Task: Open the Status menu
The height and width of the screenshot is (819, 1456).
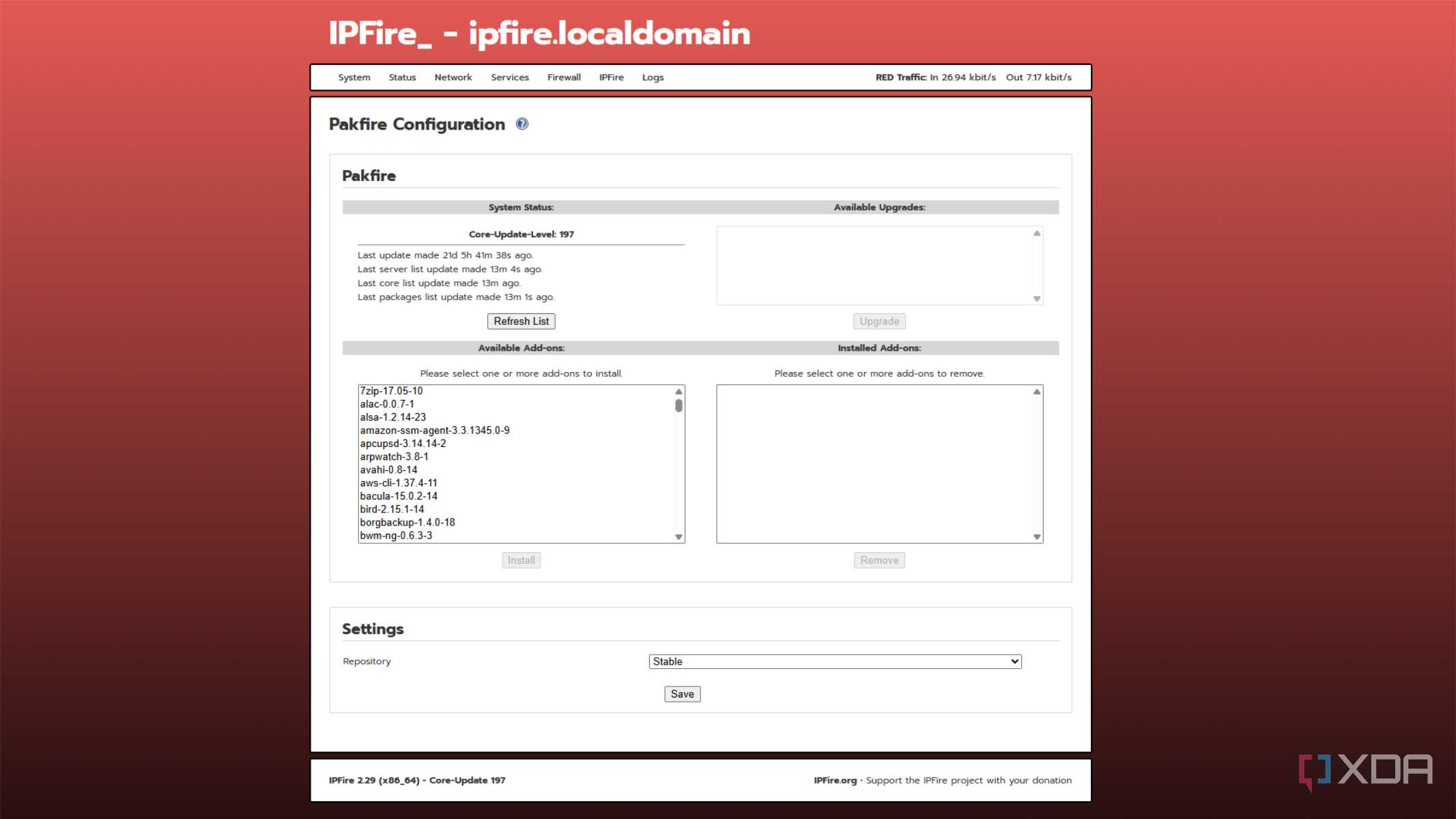Action: coord(402,77)
